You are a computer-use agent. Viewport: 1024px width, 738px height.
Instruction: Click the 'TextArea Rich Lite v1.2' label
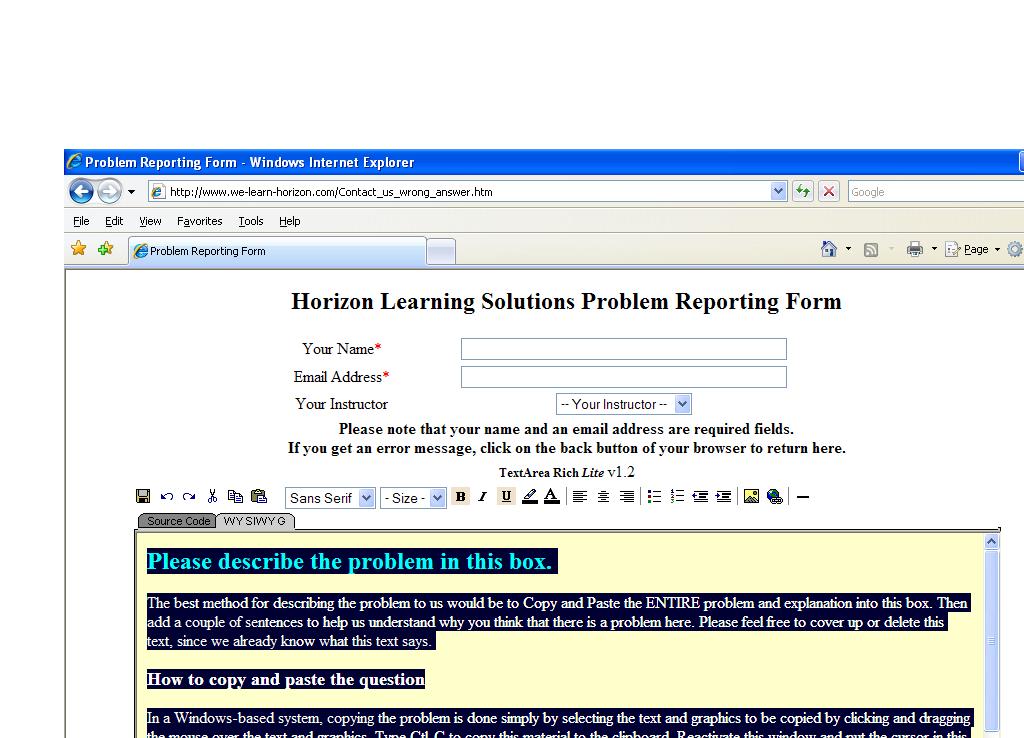(x=566, y=472)
